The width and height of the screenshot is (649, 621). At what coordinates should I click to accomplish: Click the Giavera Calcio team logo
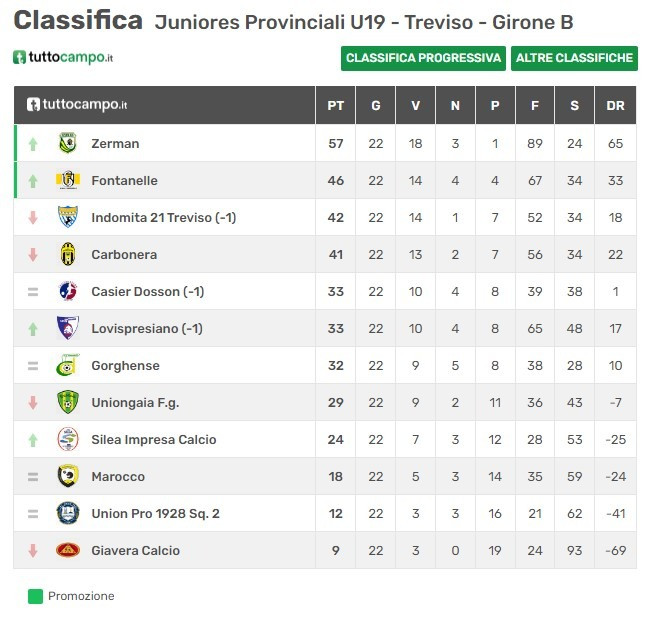(x=67, y=550)
